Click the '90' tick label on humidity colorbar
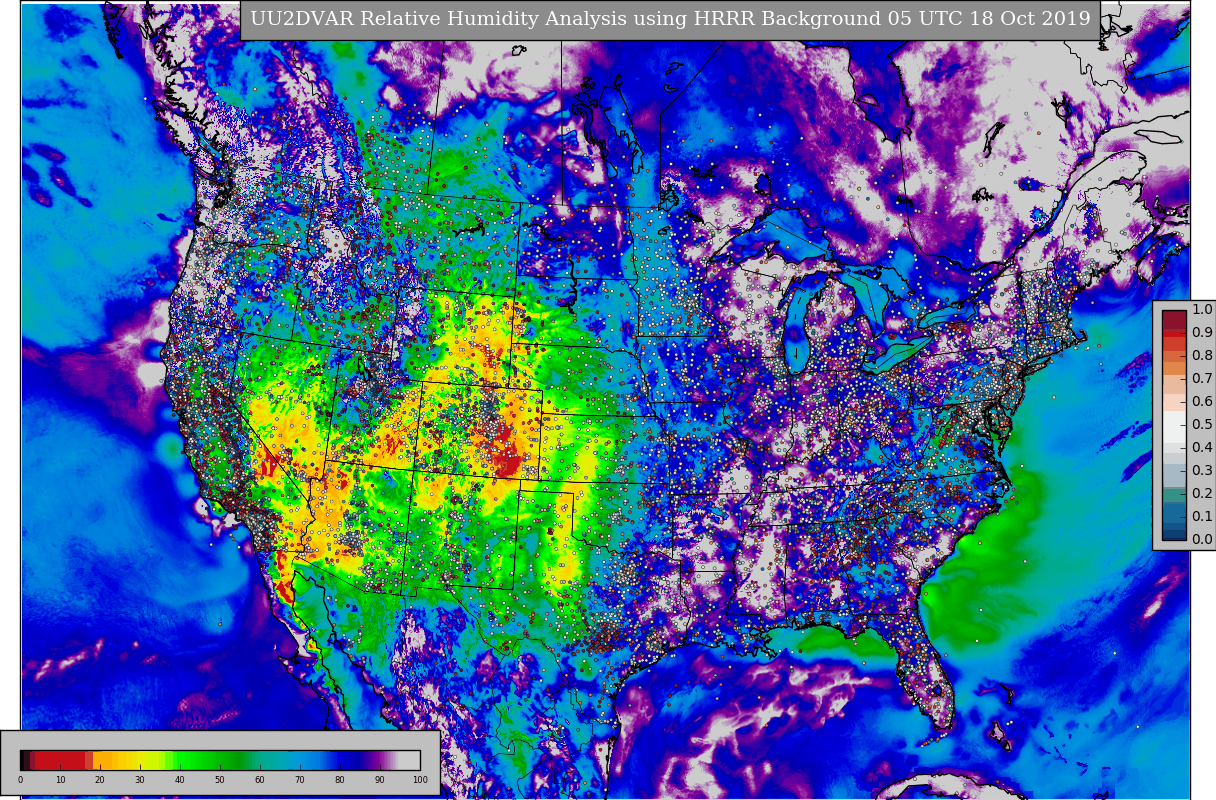 click(380, 780)
